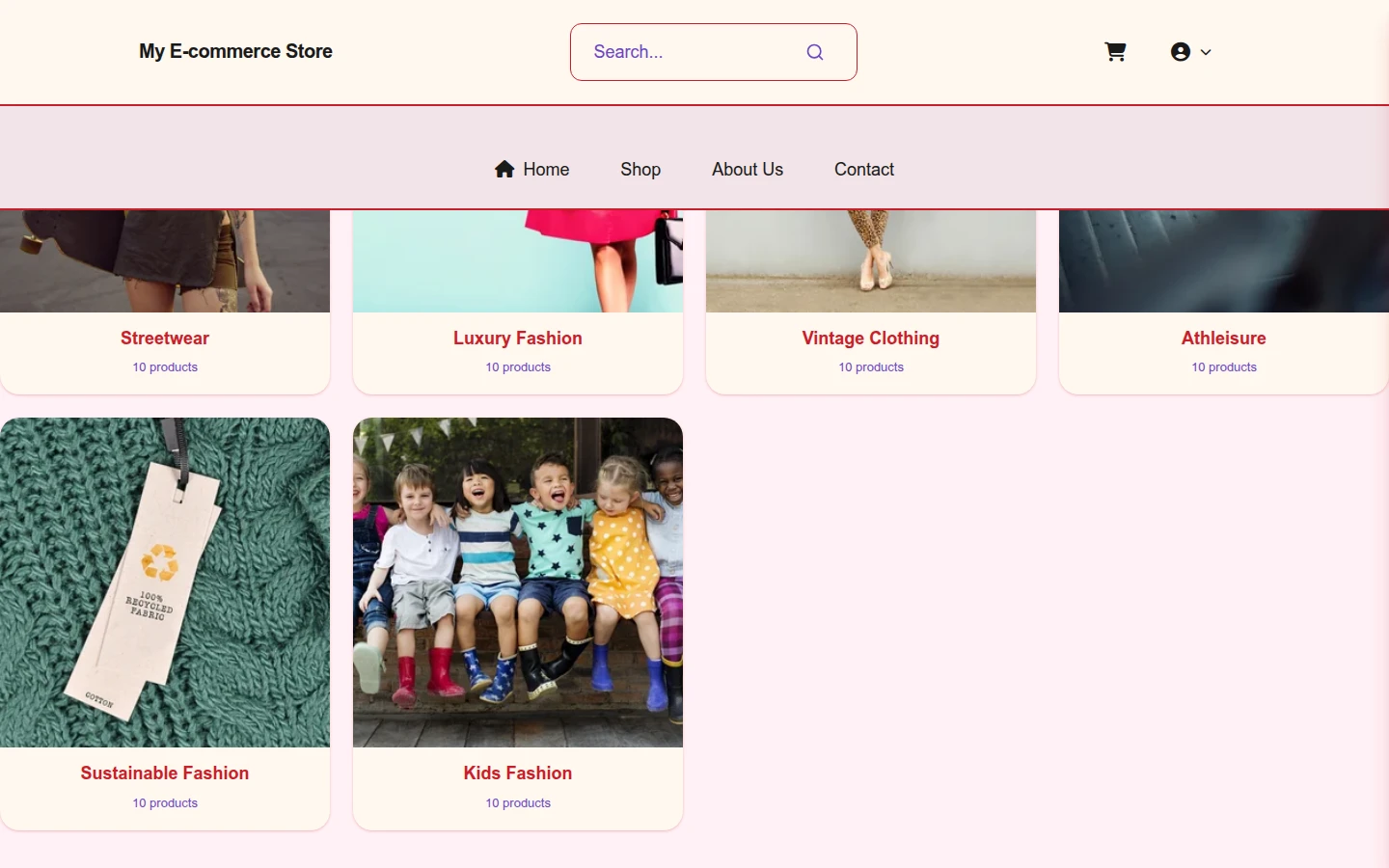Open the Shop menu item
1389x868 pixels.
pos(640,169)
